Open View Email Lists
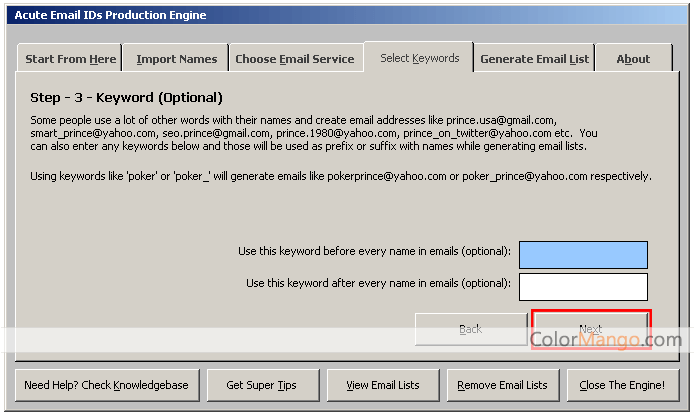This screenshot has width=694, height=418. (x=383, y=385)
